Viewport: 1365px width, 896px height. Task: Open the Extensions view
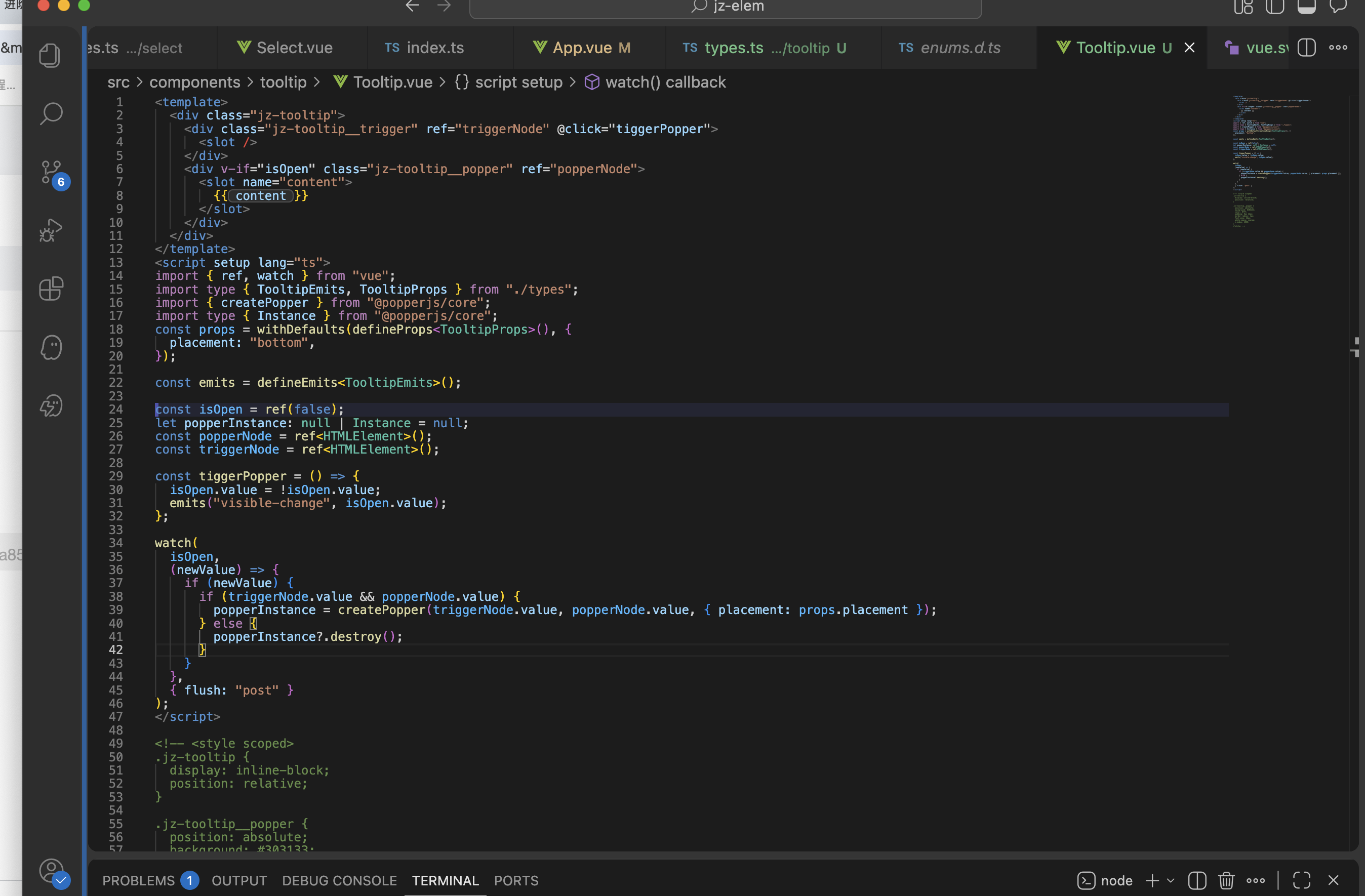[51, 289]
